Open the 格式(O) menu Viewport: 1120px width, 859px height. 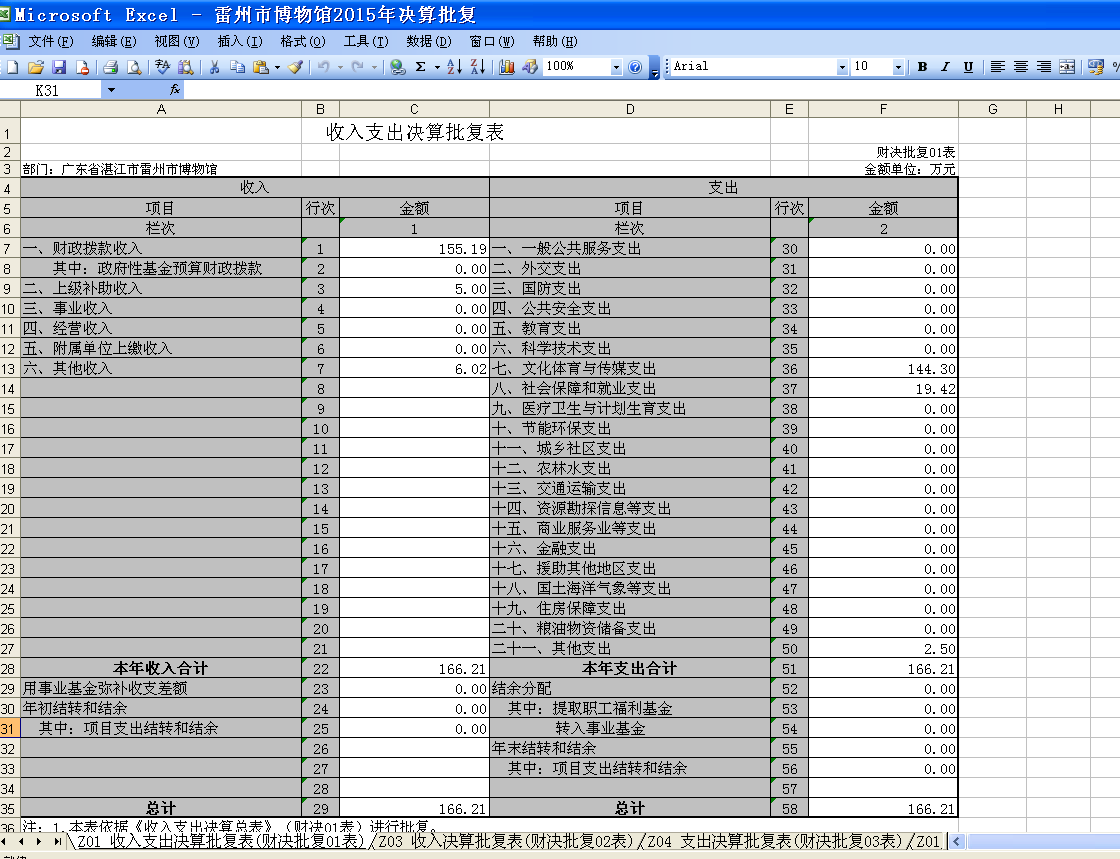click(x=302, y=41)
